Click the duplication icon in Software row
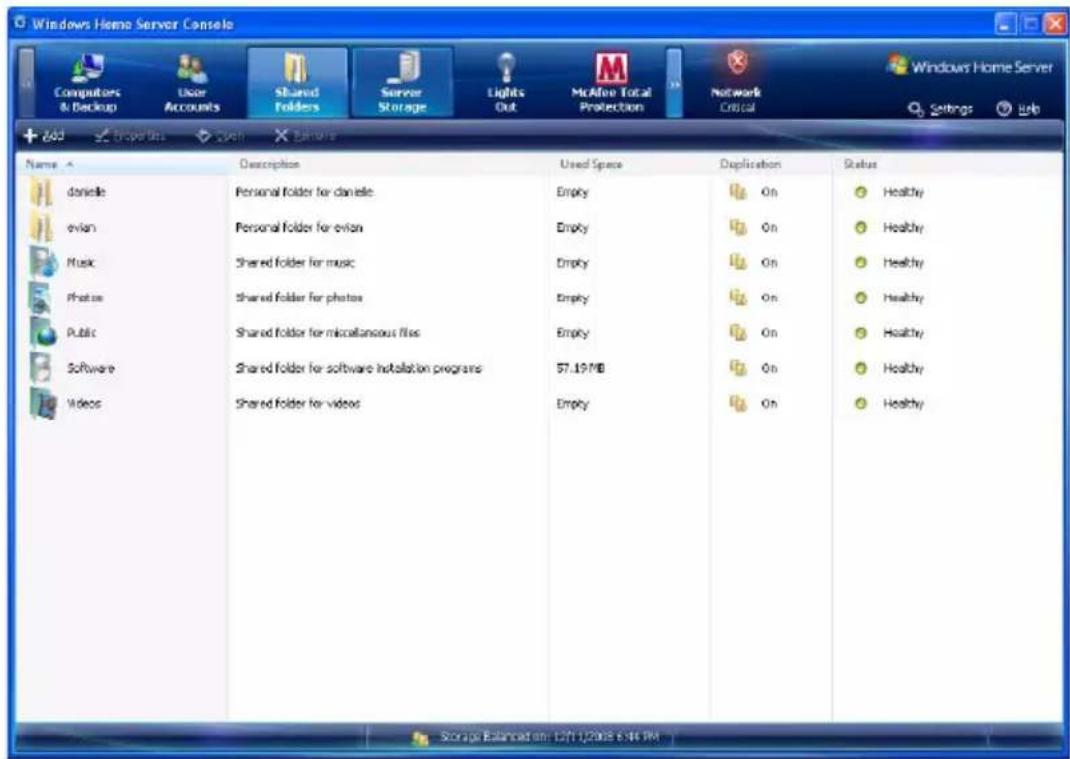The height and width of the screenshot is (759, 1070). (738, 368)
